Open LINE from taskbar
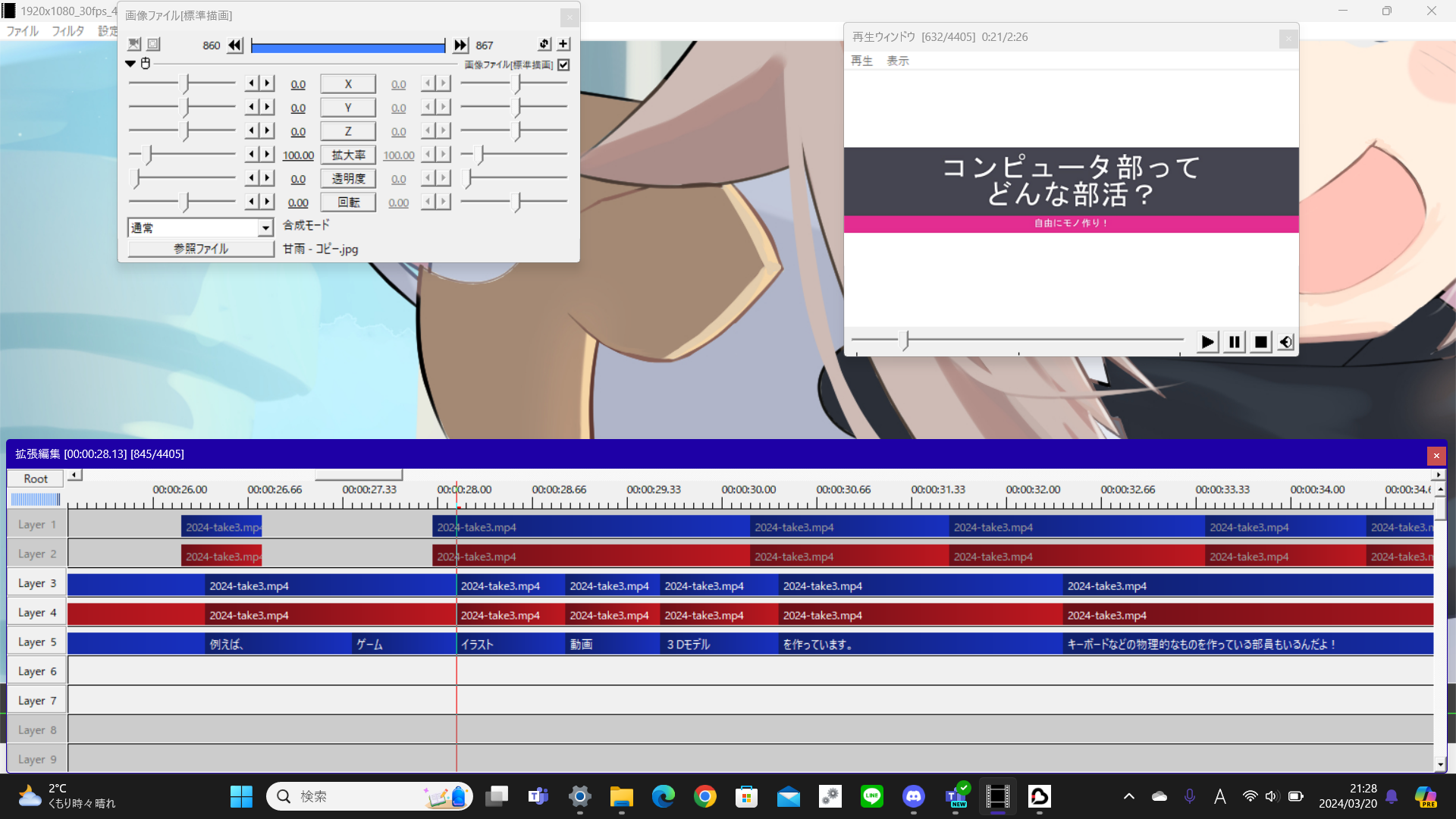Image resolution: width=1456 pixels, height=819 pixels. point(872,796)
